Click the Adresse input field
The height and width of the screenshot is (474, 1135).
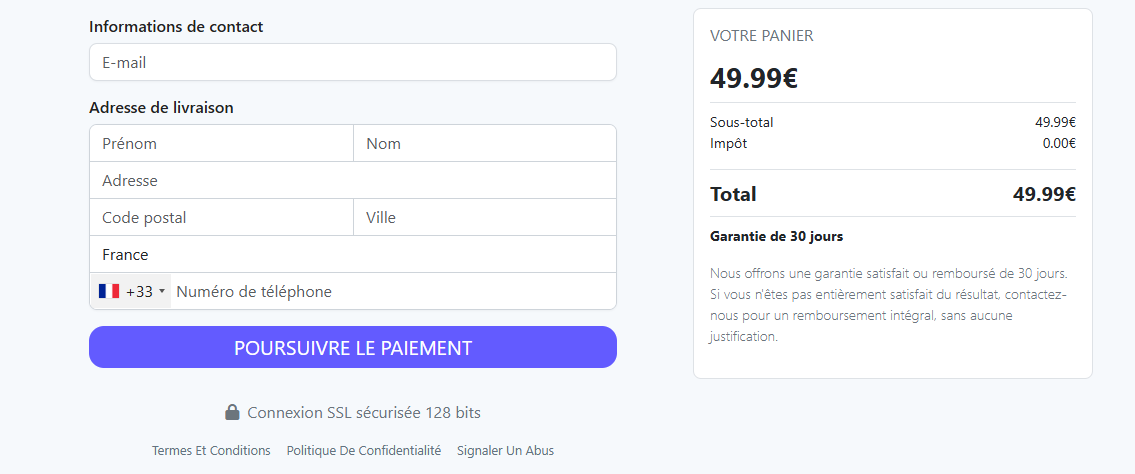[353, 180]
